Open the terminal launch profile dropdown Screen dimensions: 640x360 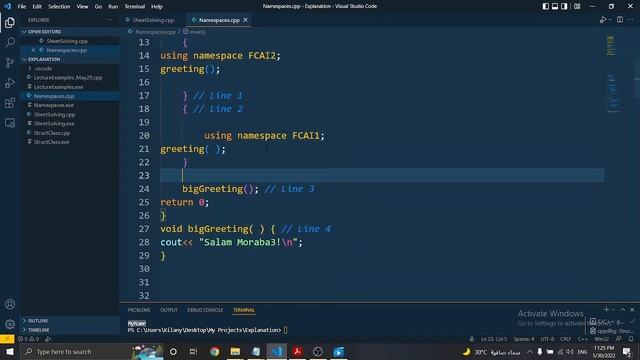613,310
